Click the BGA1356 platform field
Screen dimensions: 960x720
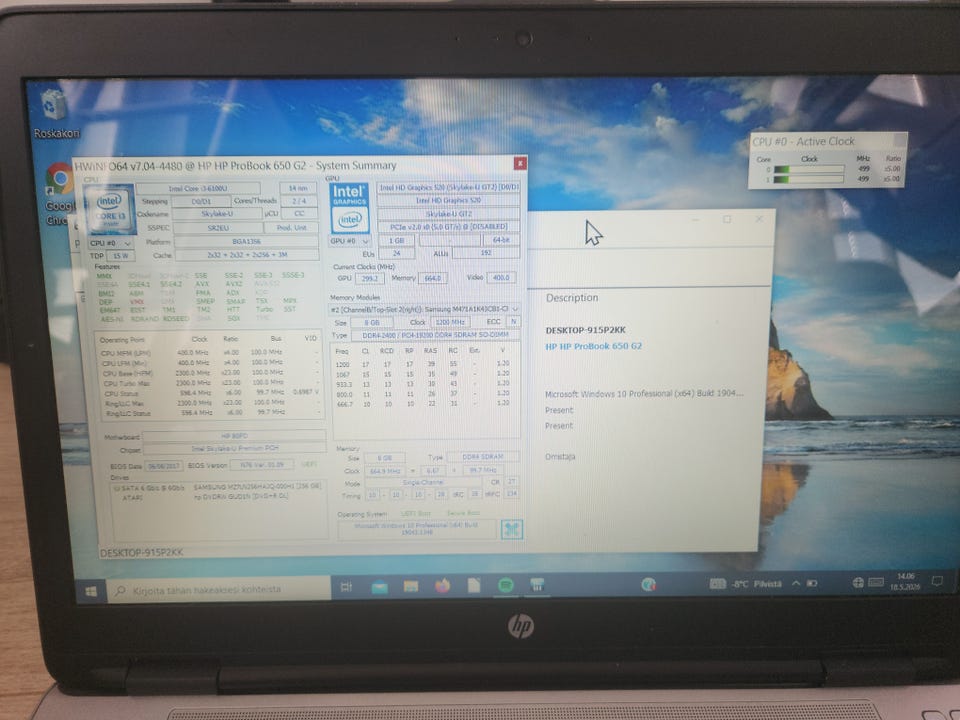246,241
